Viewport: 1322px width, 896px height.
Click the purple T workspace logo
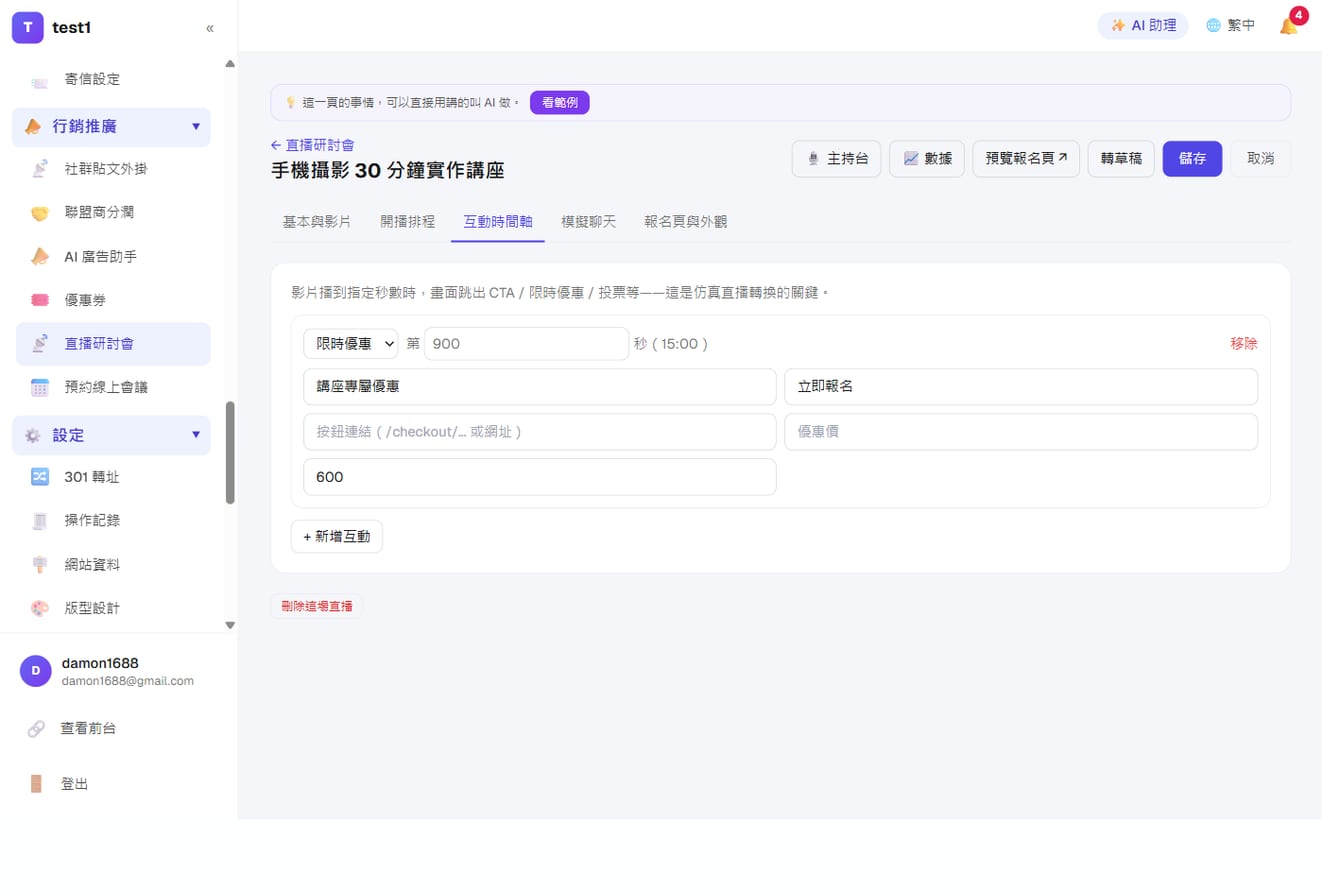[27, 28]
